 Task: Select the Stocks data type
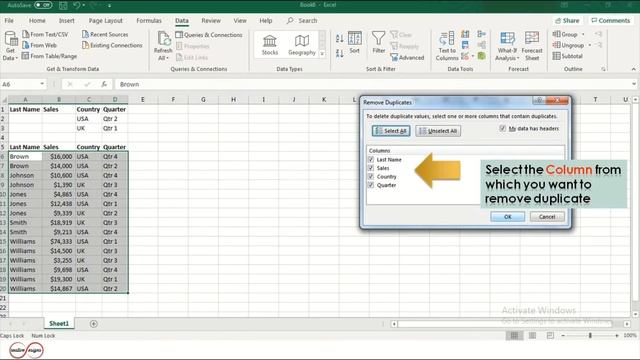point(270,45)
